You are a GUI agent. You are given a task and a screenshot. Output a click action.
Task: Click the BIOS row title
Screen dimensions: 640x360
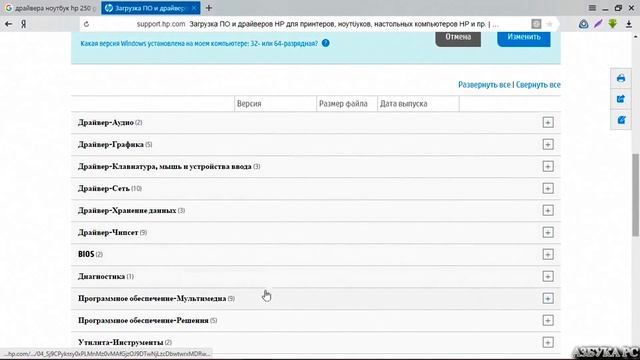click(x=86, y=254)
